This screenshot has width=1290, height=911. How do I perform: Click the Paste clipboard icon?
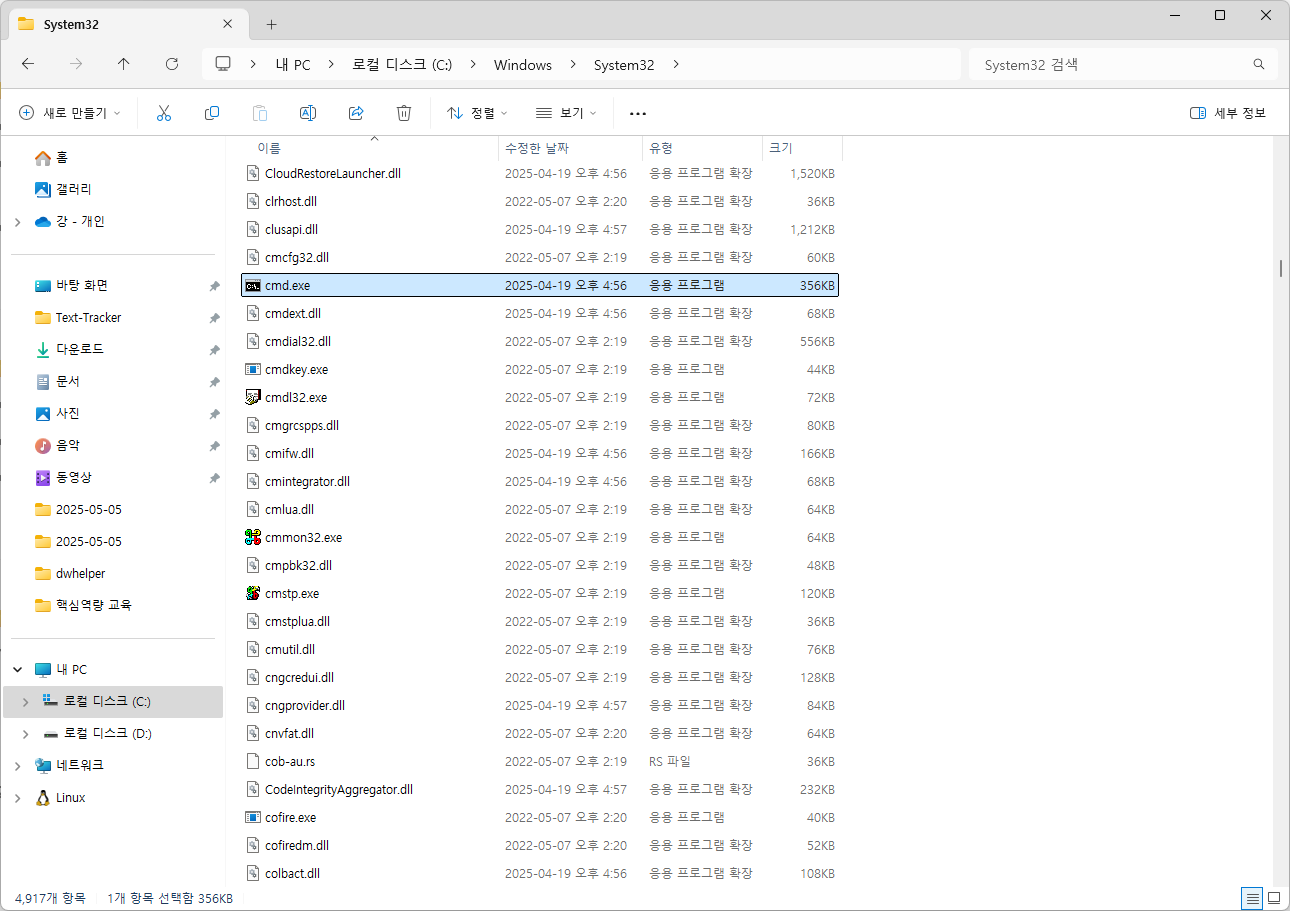pyautogui.click(x=260, y=113)
